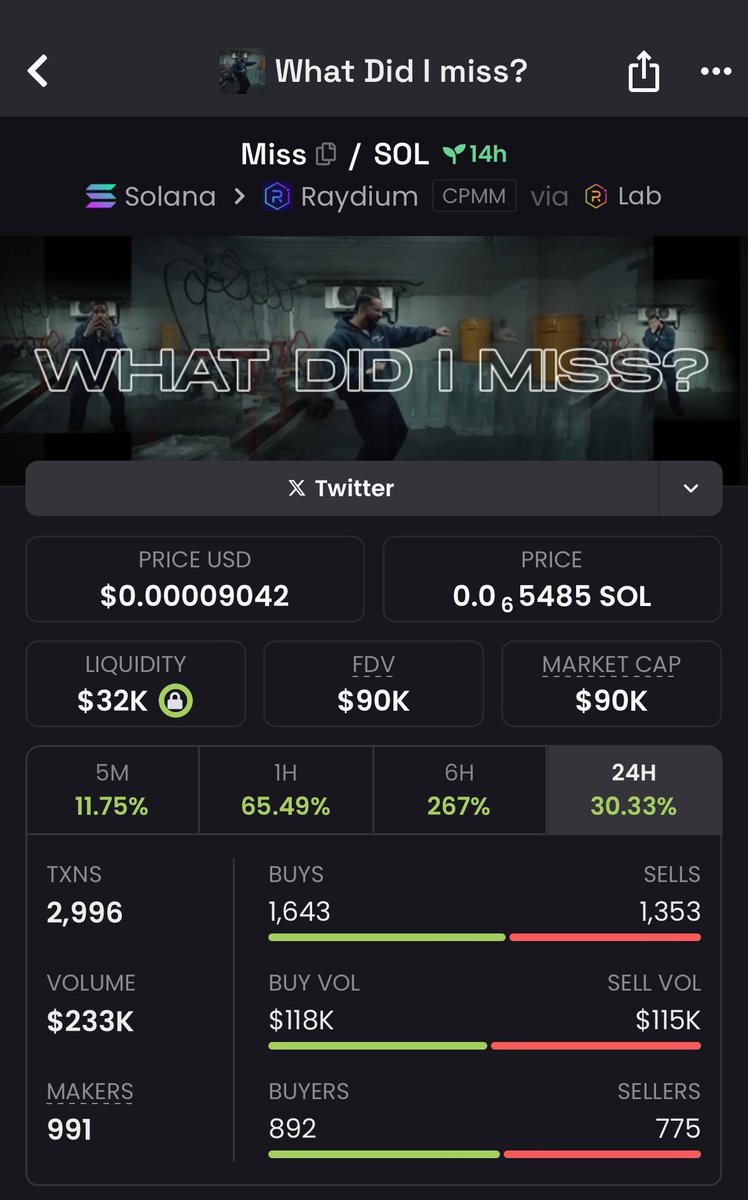Select the 6H timeframe tab

point(460,790)
